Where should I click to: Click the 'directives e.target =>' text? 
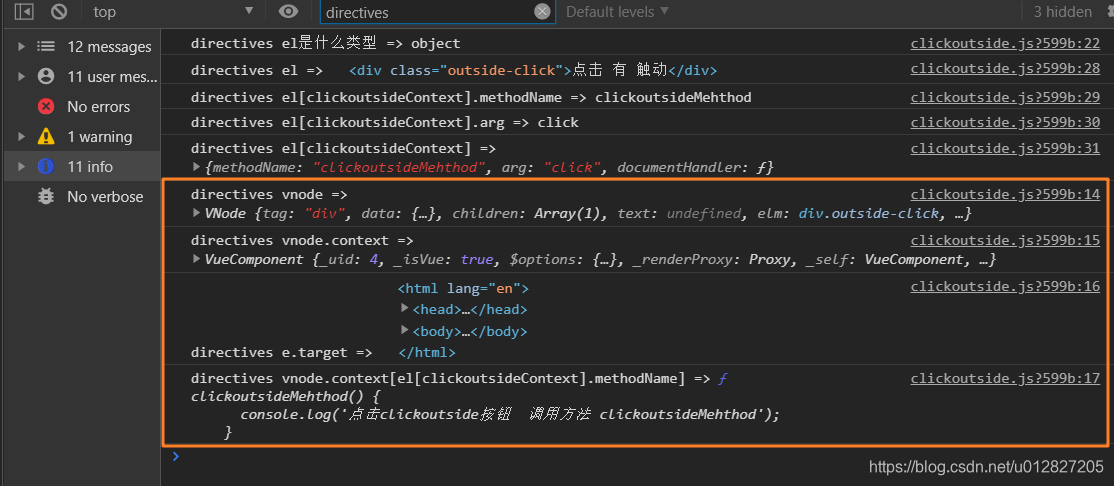[x=281, y=352]
